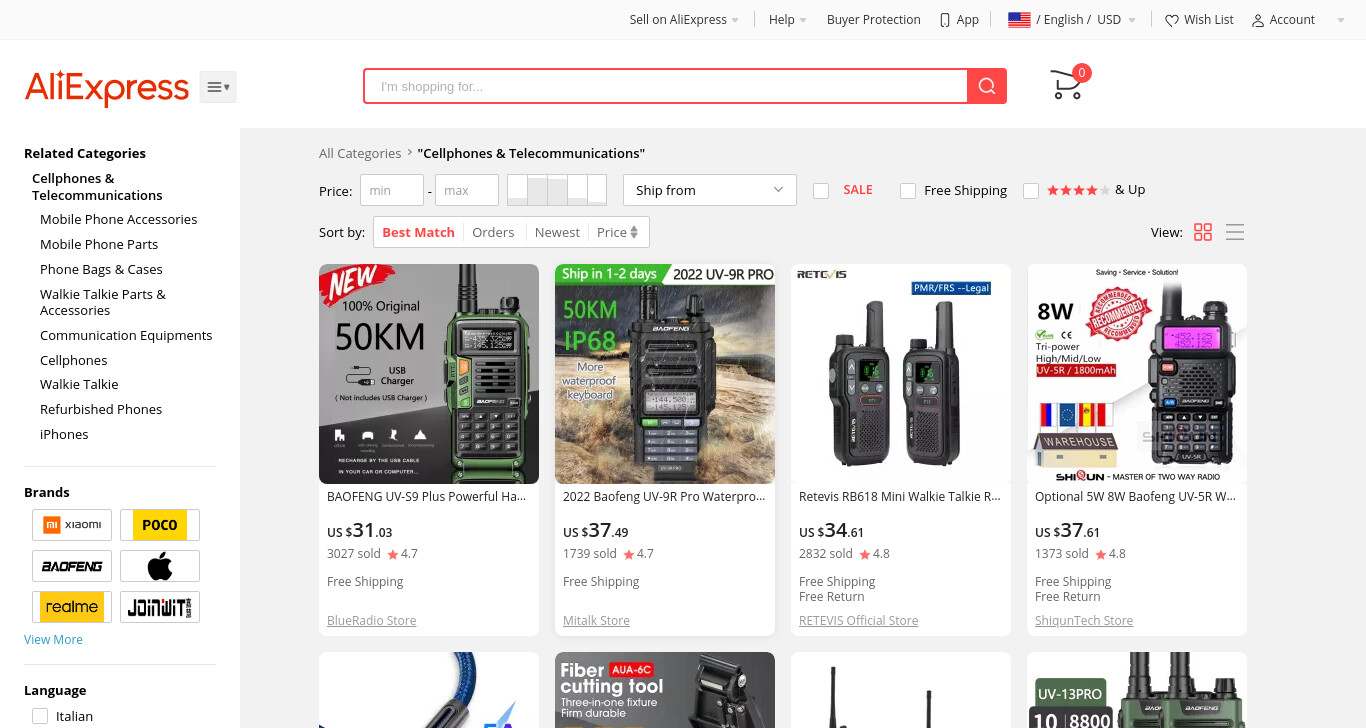Select the Joinwit brand logo
The width and height of the screenshot is (1366, 728).
tap(160, 607)
